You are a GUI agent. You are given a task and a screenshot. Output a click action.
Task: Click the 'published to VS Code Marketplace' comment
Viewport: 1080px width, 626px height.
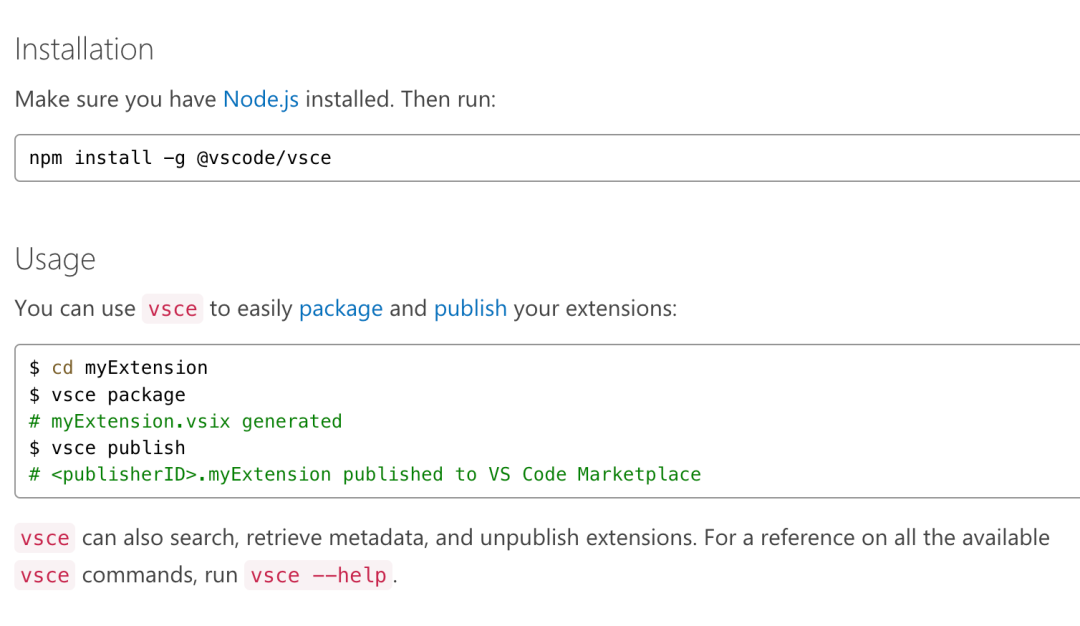[365, 474]
